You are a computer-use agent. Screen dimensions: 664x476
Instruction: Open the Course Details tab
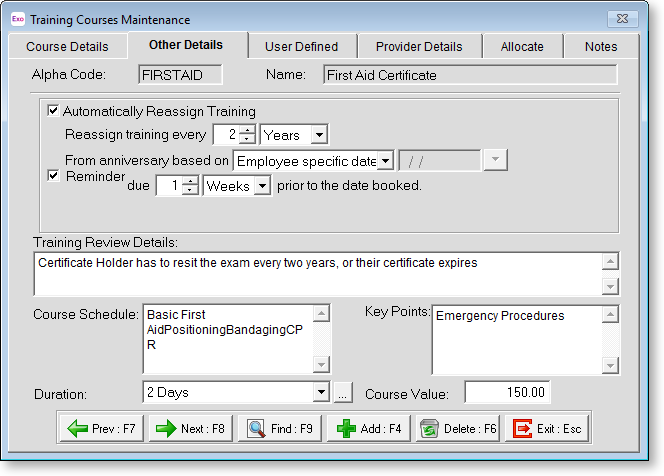67,46
